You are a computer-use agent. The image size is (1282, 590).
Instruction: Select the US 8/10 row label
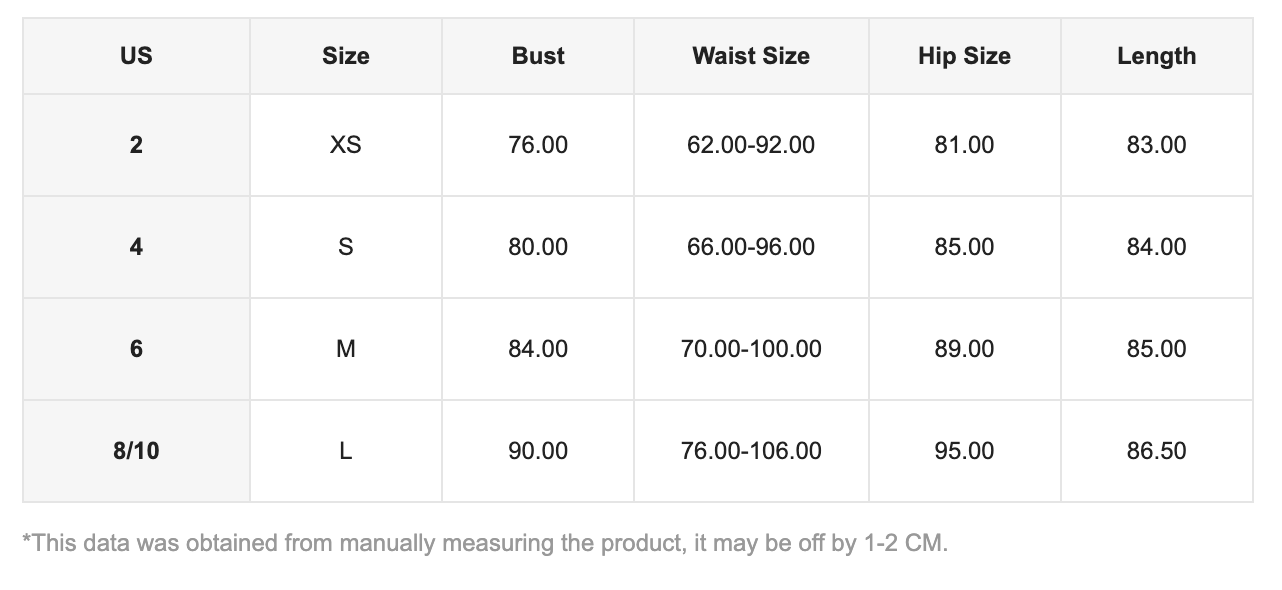click(136, 451)
